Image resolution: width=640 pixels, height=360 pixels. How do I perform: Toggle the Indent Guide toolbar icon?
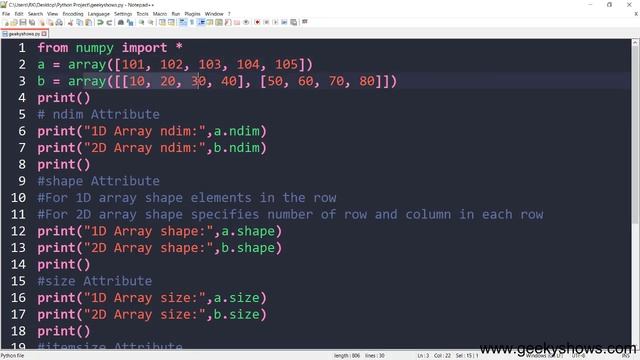[x=201, y=22]
